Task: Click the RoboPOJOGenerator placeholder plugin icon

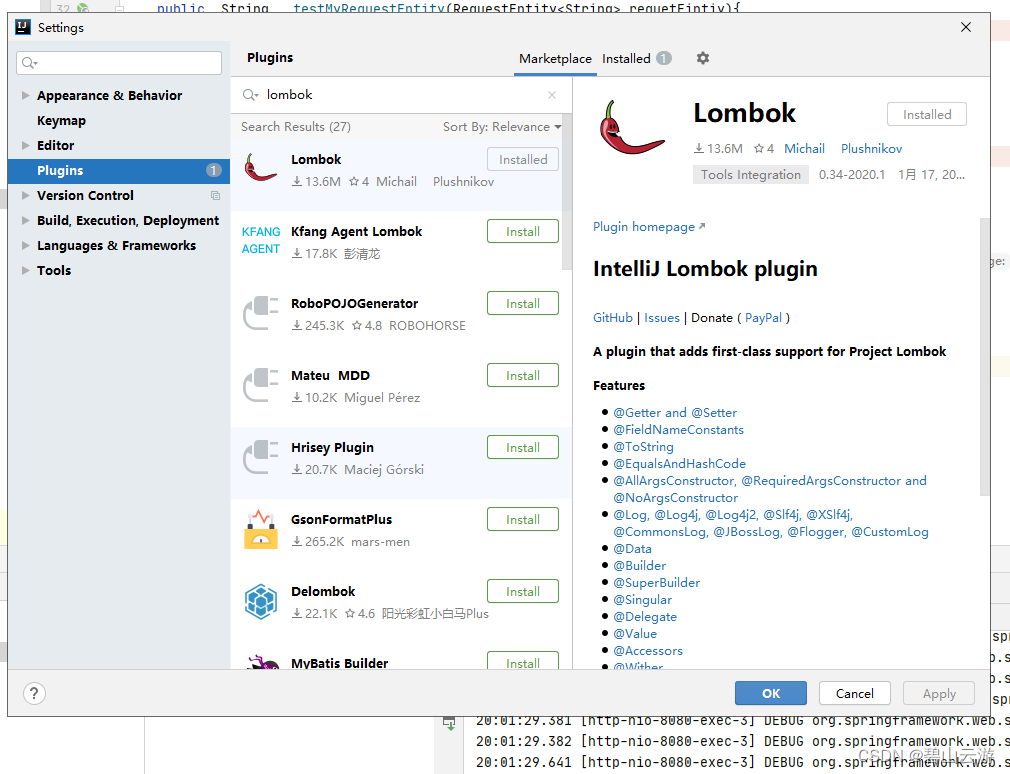Action: [x=261, y=312]
